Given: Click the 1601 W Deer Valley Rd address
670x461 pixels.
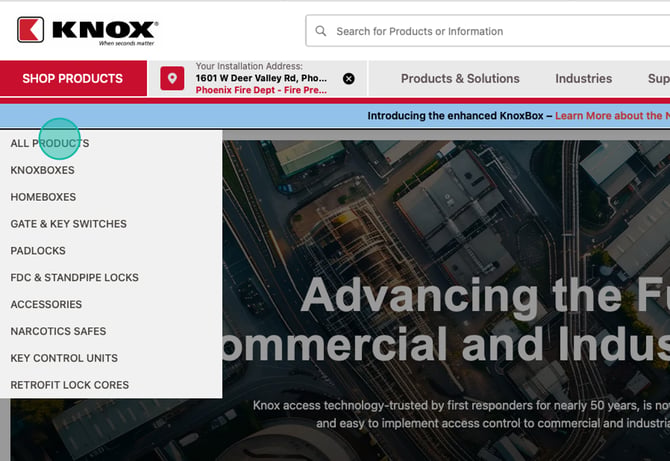Looking at the screenshot, I should [261, 78].
